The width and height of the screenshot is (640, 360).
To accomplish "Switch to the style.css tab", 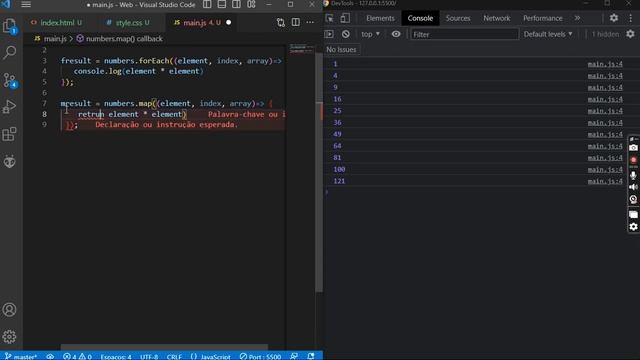I will (128, 22).
